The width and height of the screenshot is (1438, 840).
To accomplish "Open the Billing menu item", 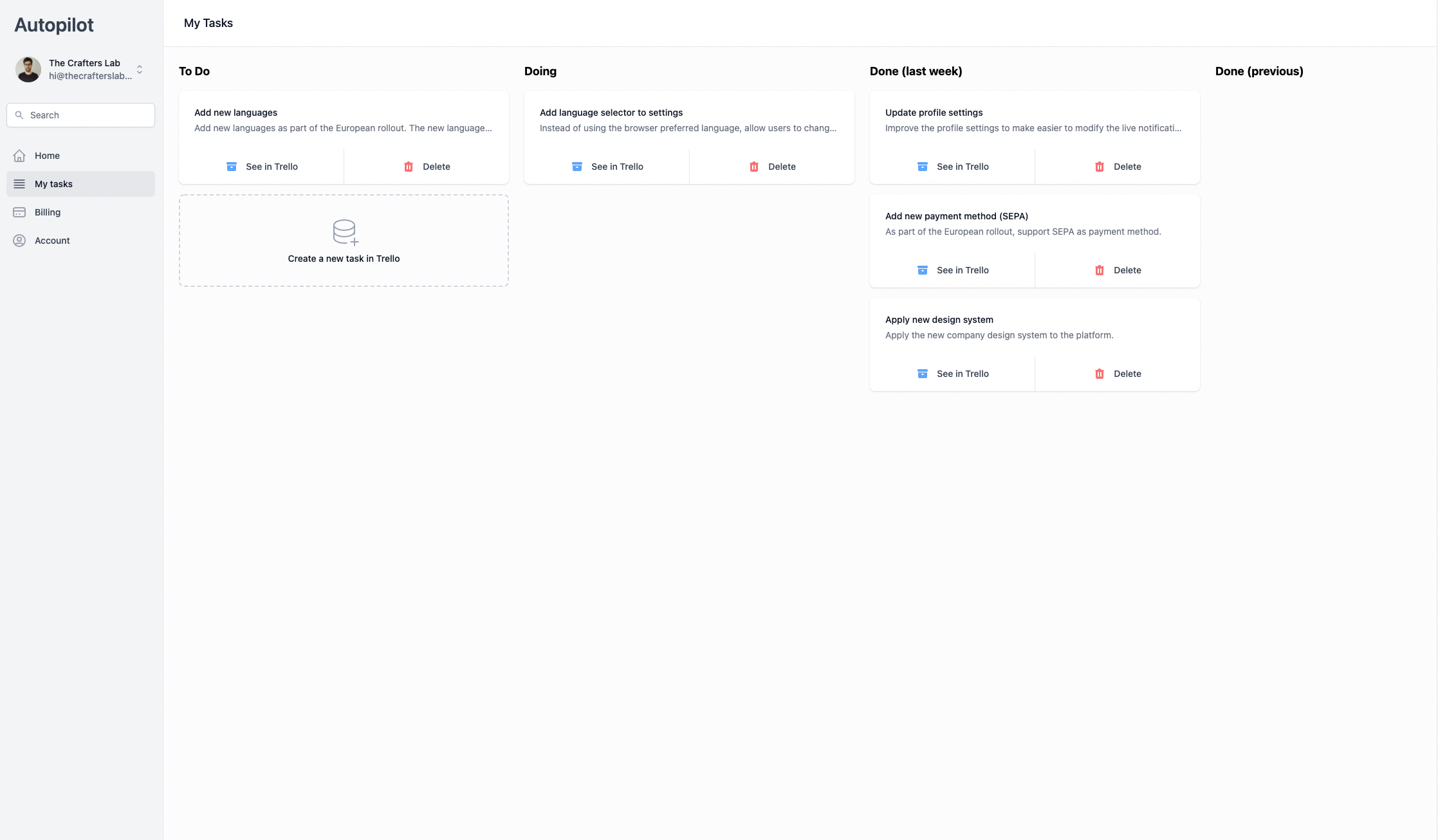I will (48, 212).
